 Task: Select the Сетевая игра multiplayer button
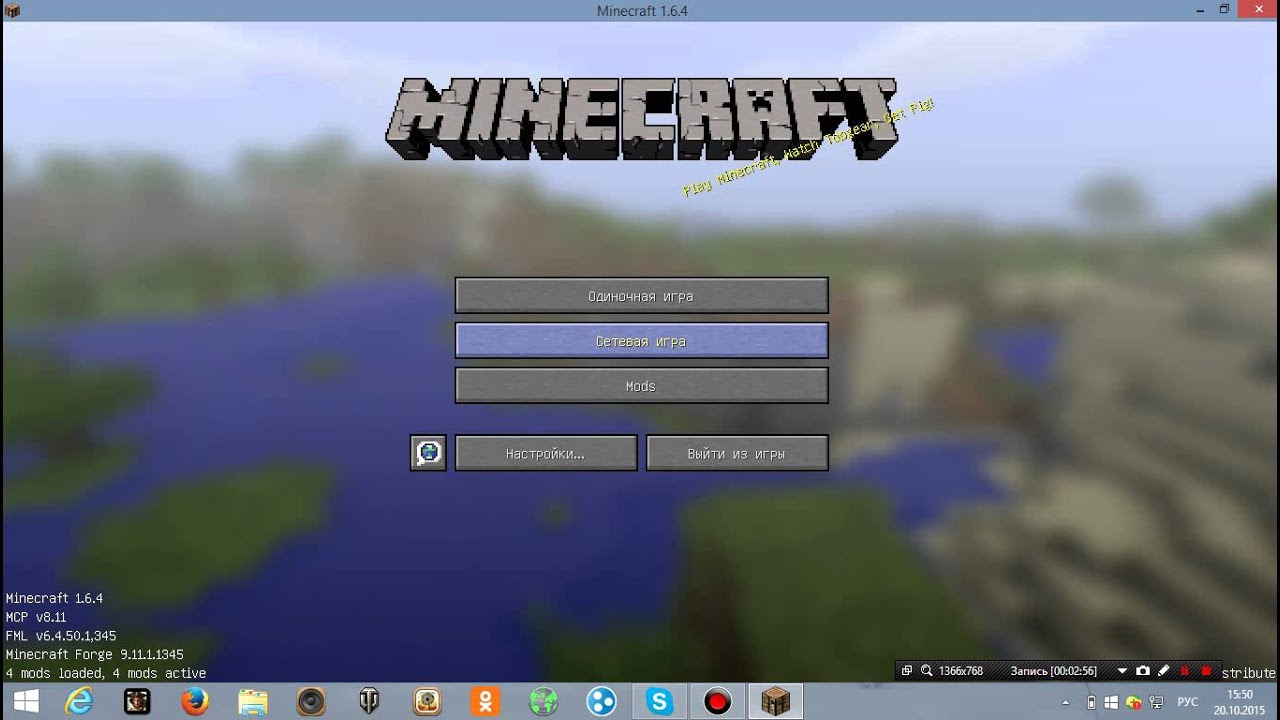tap(641, 341)
